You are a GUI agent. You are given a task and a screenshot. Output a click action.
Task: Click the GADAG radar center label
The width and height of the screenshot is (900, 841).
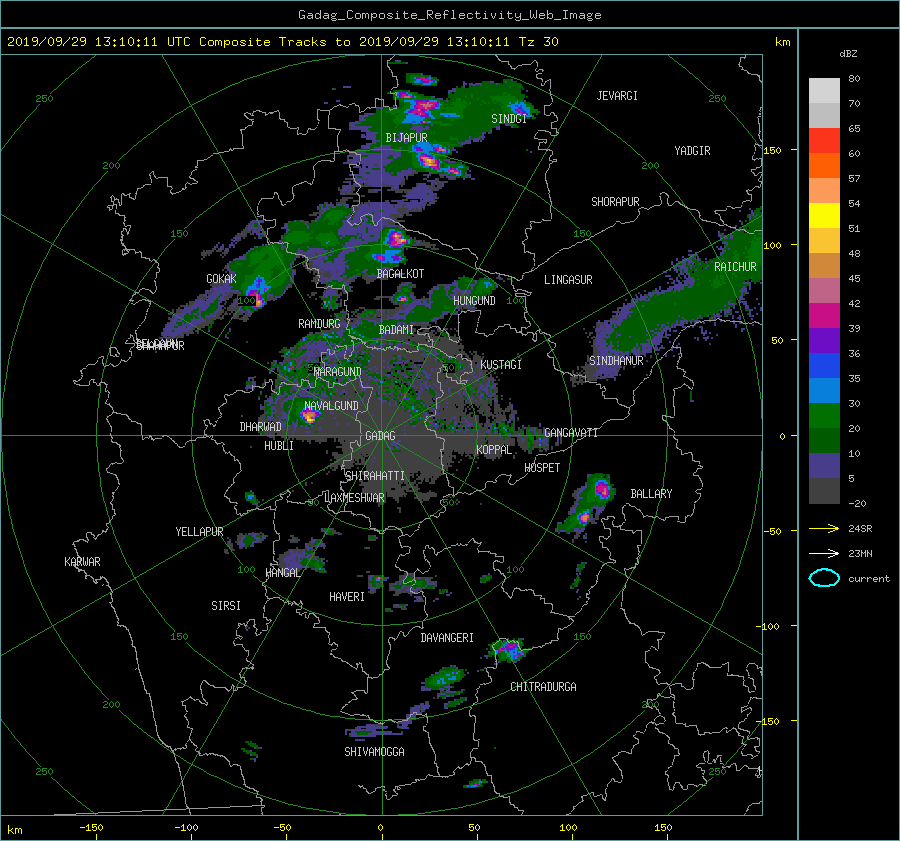coord(381,436)
